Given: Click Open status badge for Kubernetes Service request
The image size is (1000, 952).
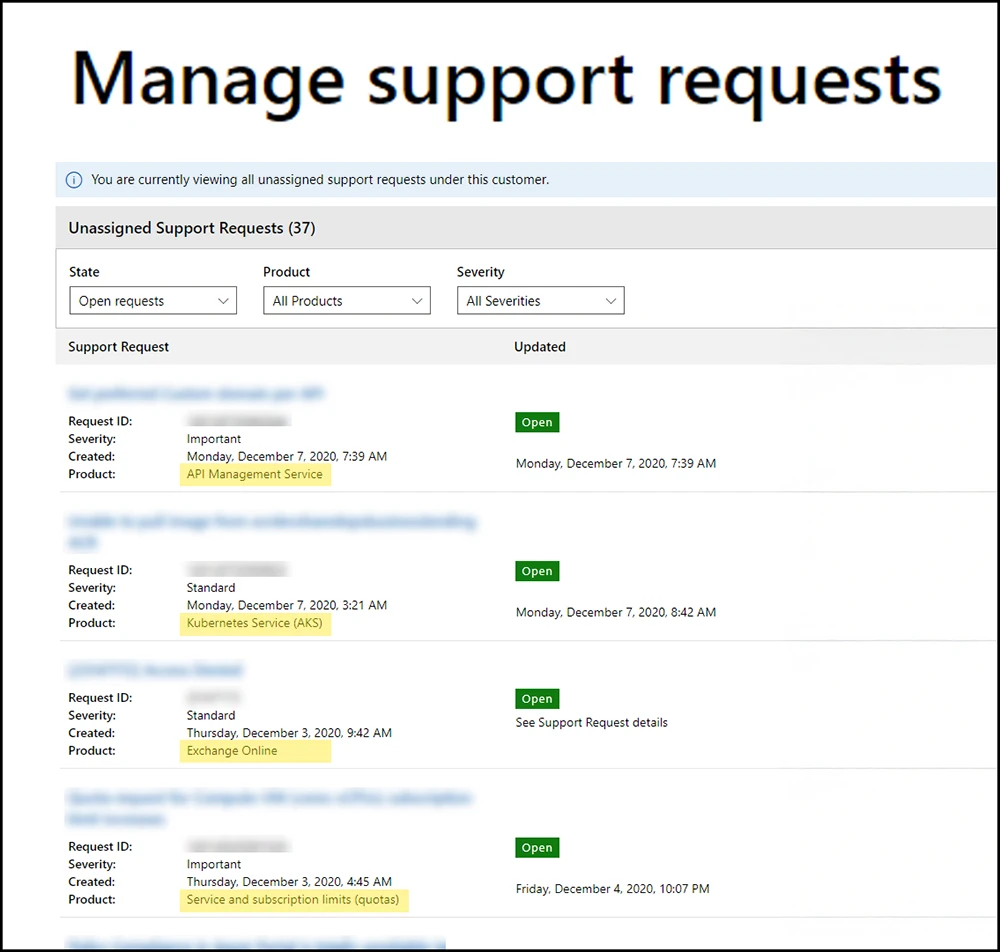Looking at the screenshot, I should click(x=537, y=571).
